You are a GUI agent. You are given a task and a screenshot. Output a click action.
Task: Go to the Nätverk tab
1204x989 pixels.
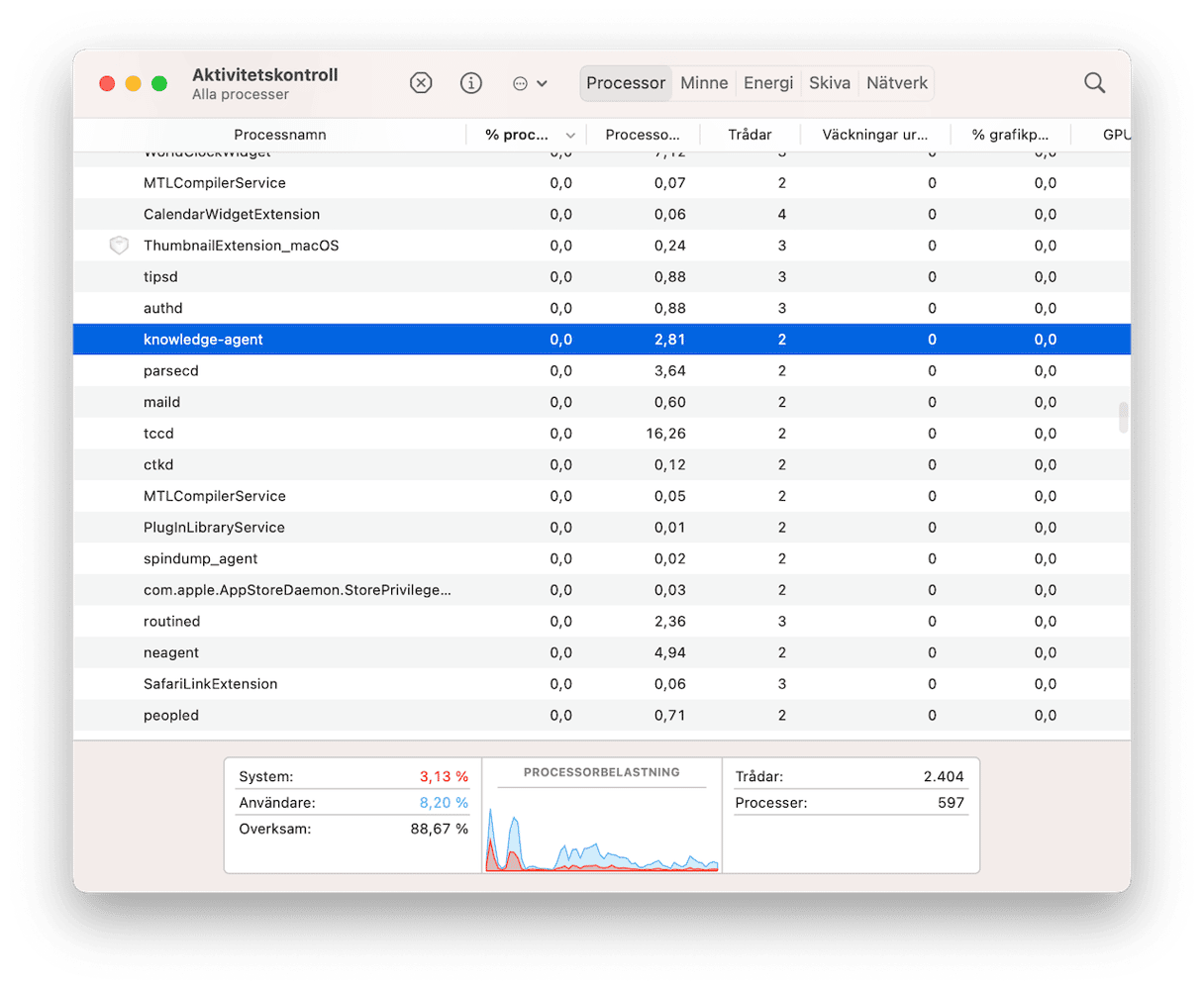897,83
